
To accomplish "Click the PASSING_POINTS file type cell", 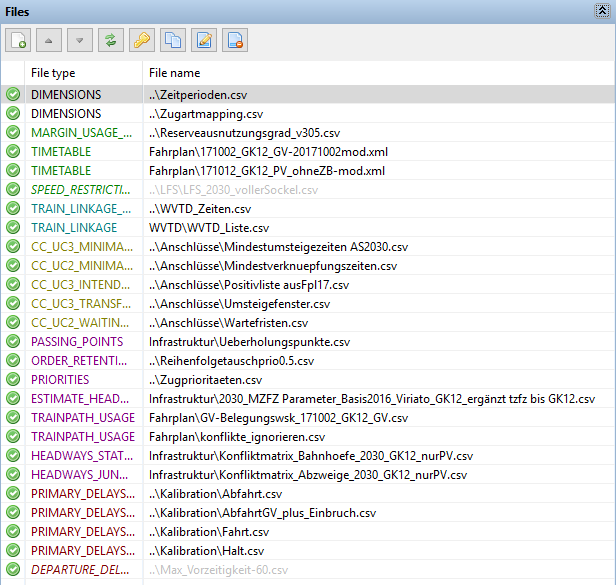I will click(77, 341).
